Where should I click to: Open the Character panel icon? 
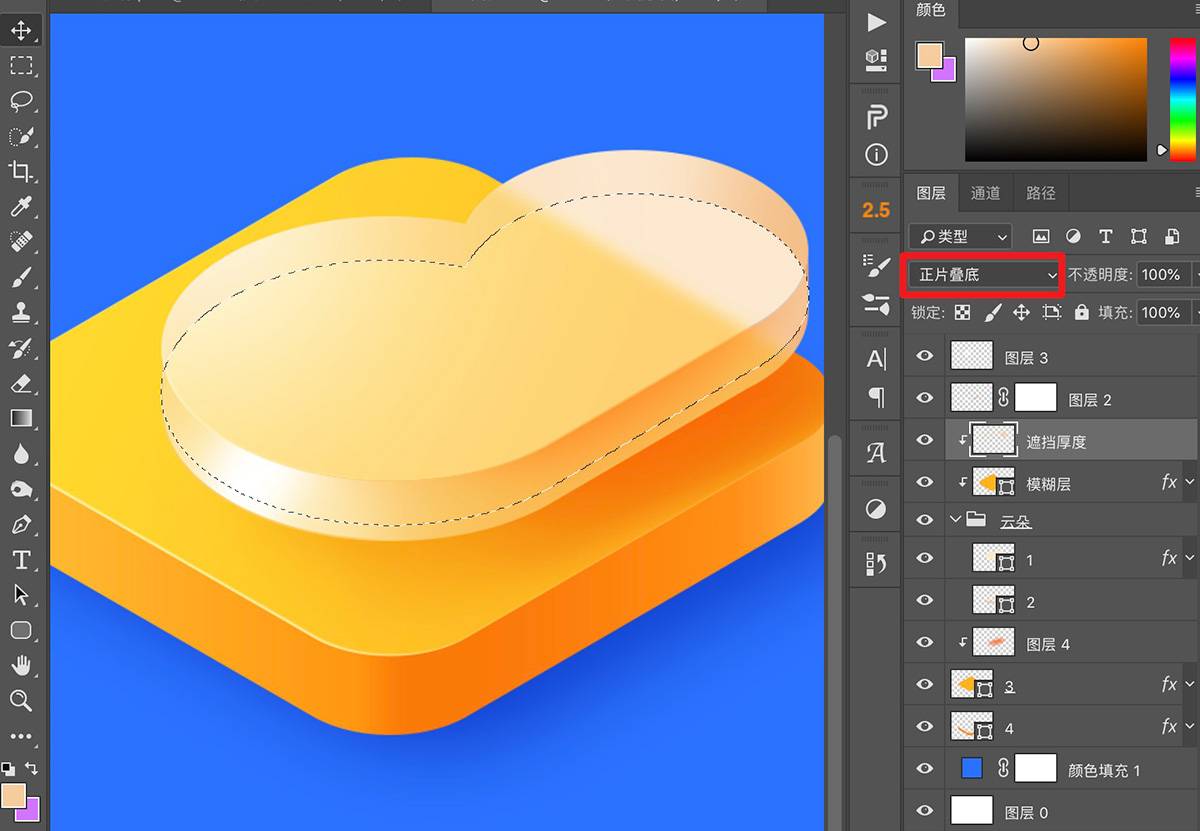coord(876,359)
